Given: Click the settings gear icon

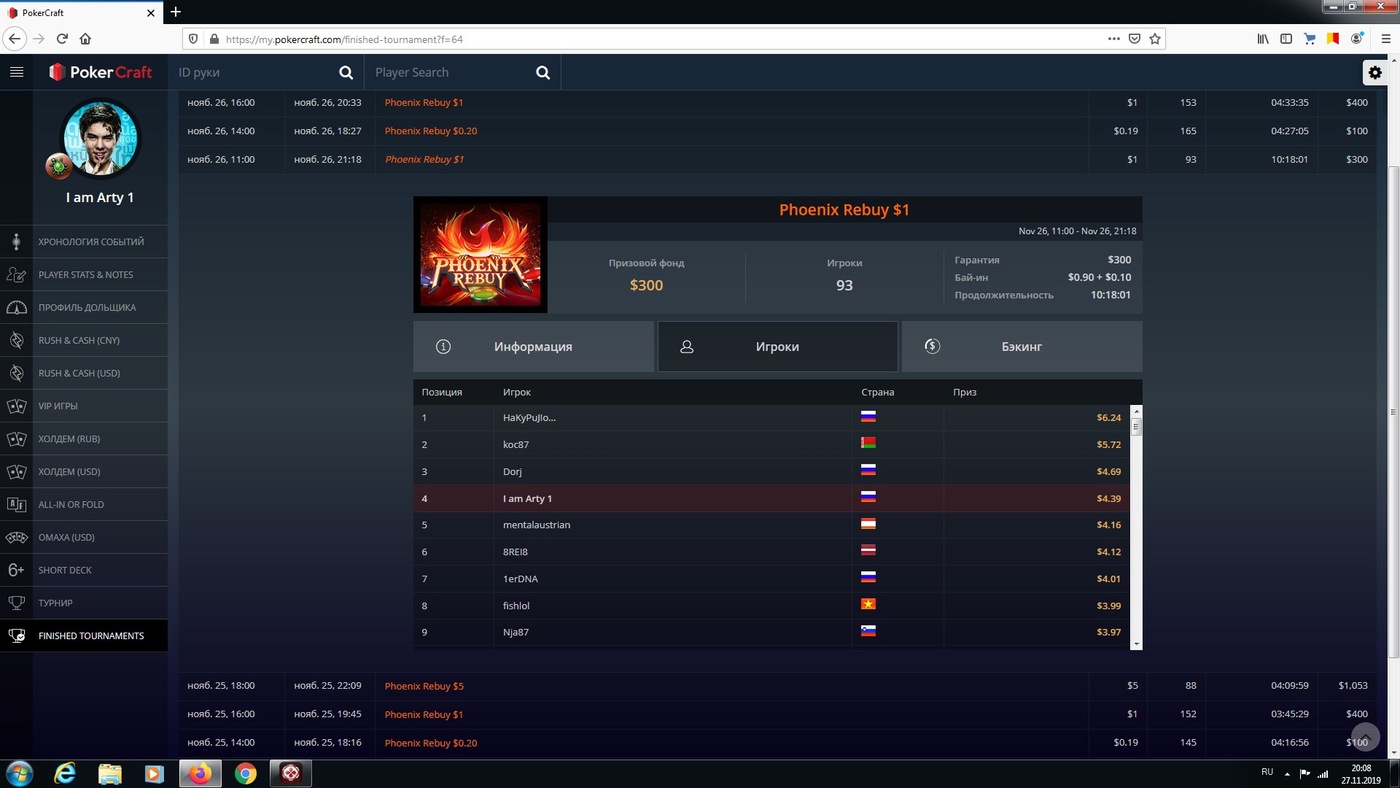Looking at the screenshot, I should [x=1375, y=73].
